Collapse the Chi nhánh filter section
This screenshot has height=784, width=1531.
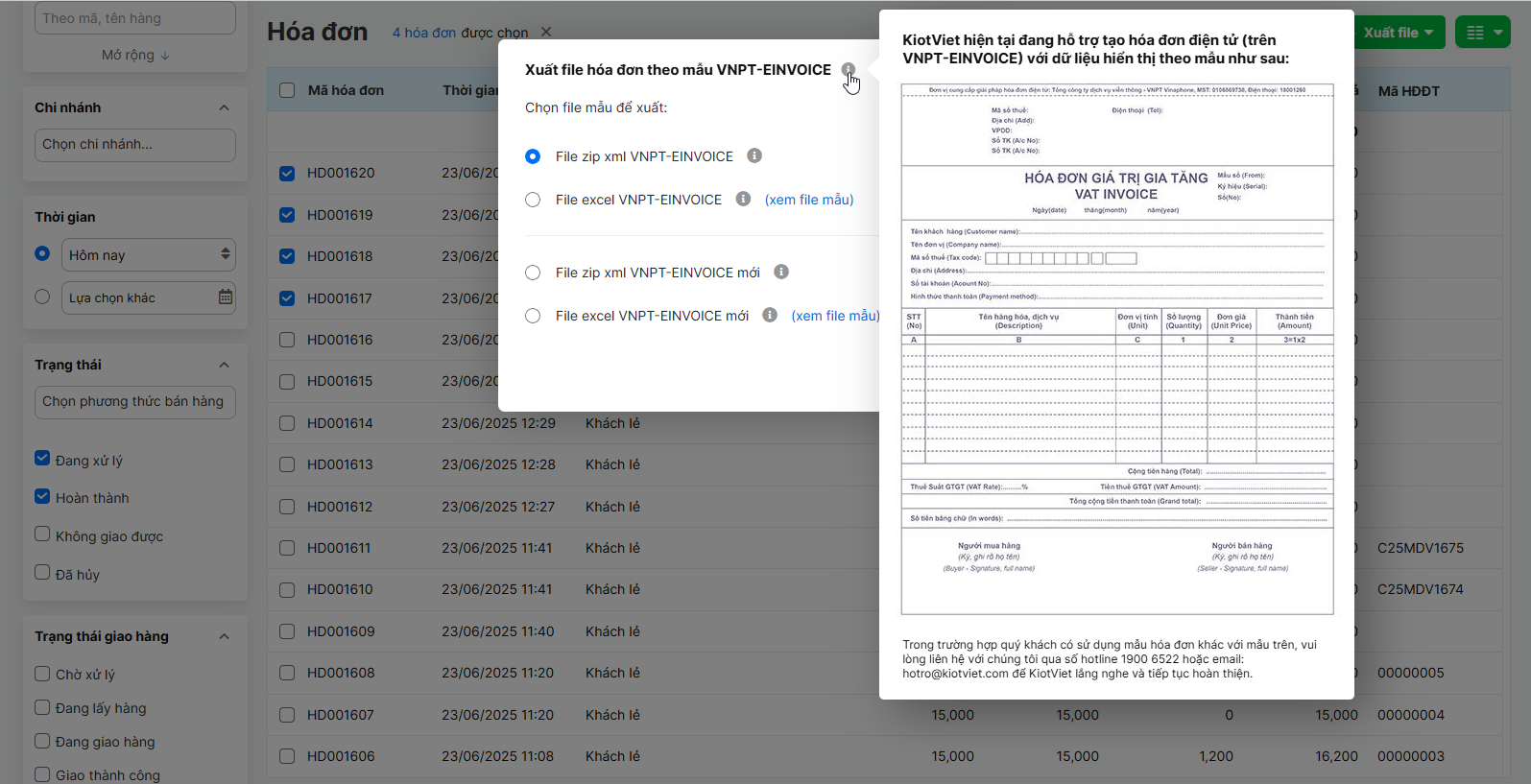click(224, 107)
